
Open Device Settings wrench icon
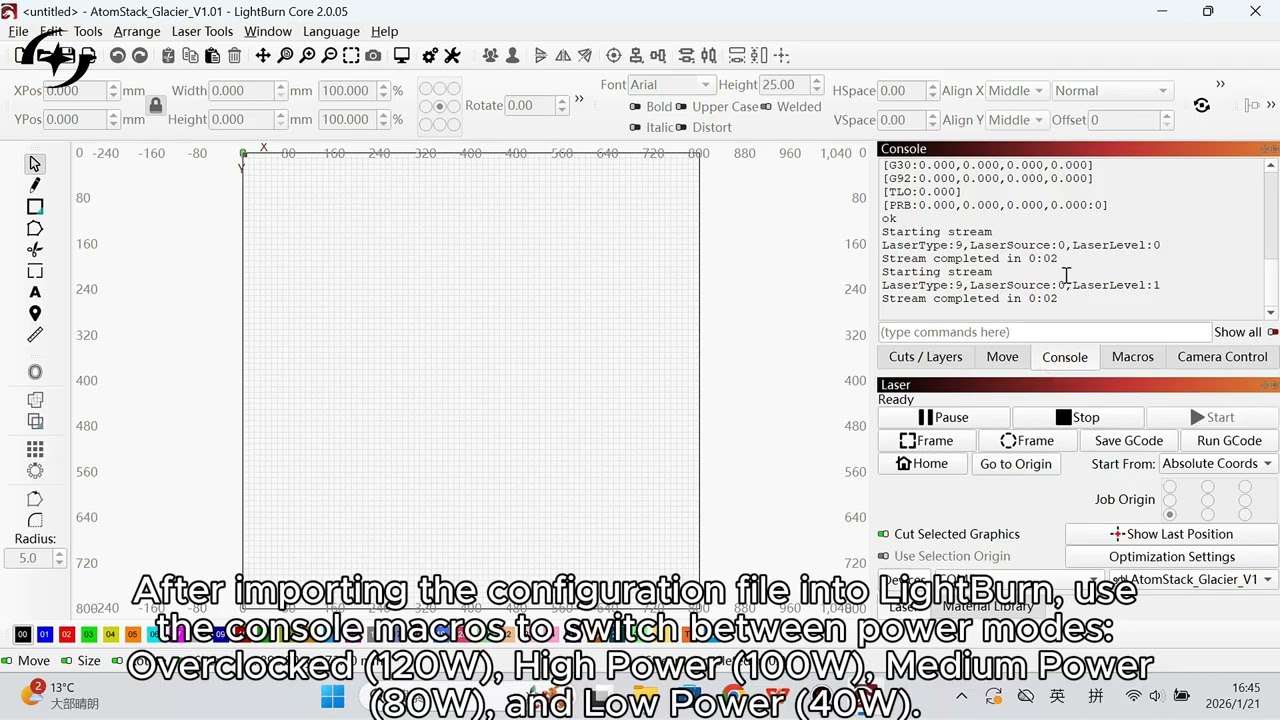[x=452, y=56]
